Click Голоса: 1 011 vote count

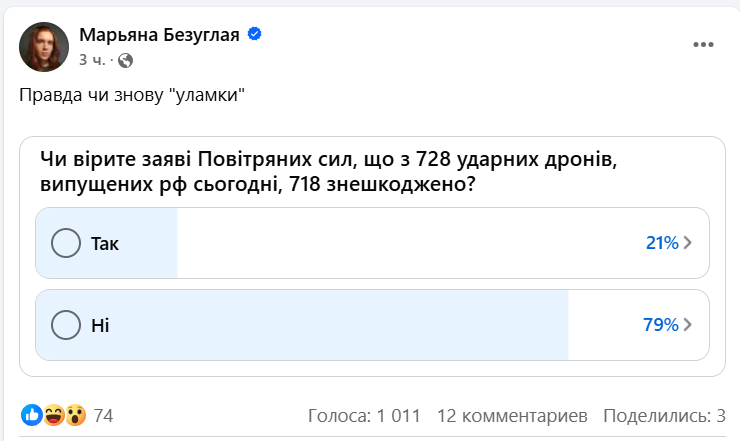click(364, 416)
